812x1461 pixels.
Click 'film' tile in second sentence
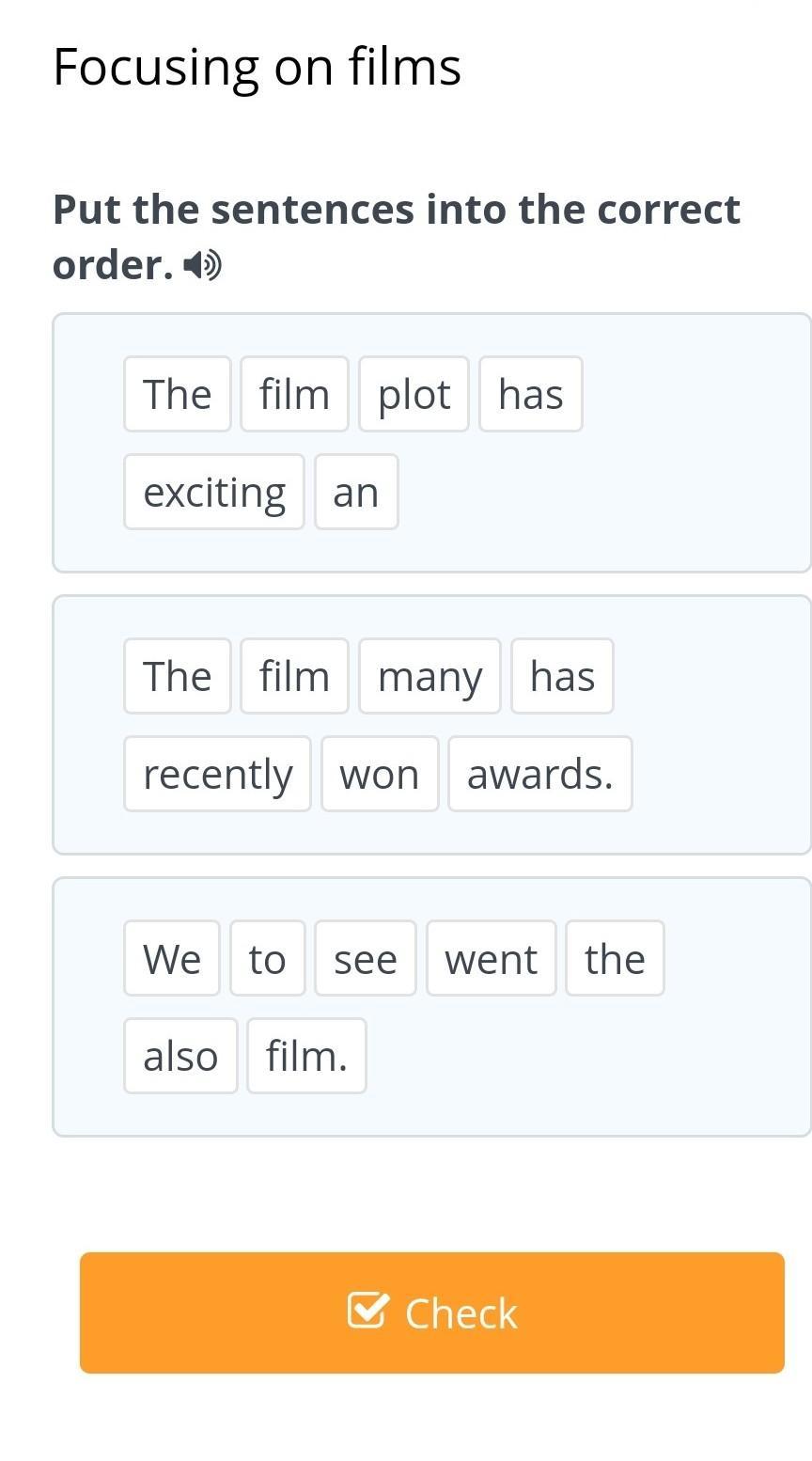pos(294,676)
